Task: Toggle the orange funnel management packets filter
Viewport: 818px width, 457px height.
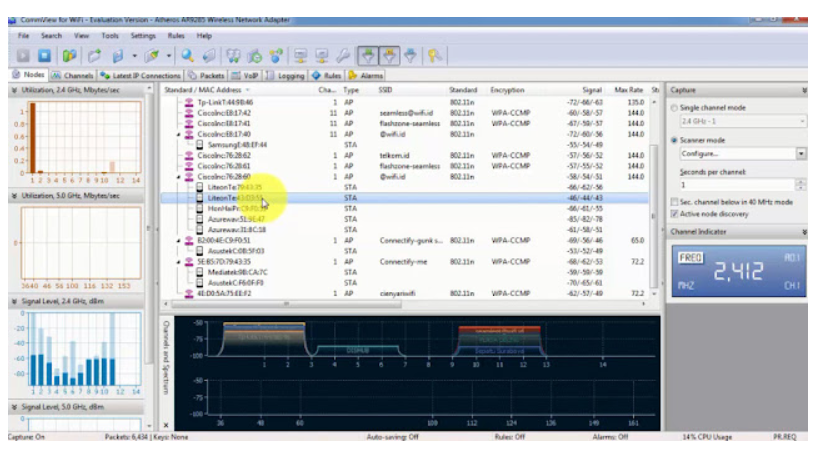Action: (x=389, y=55)
